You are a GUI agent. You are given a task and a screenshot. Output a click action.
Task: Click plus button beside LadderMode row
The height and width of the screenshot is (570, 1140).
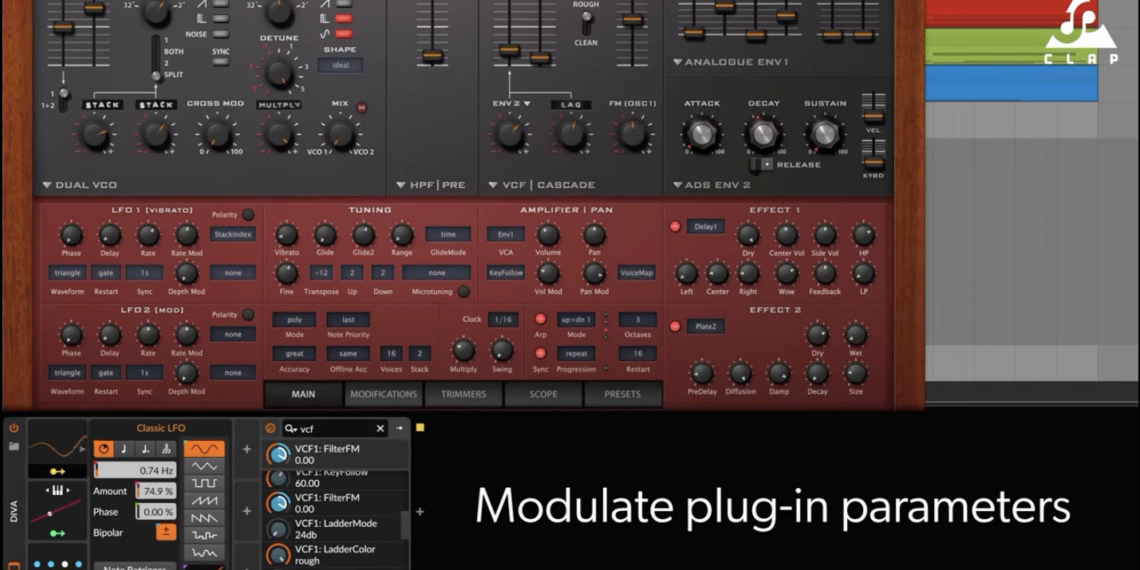(246, 511)
